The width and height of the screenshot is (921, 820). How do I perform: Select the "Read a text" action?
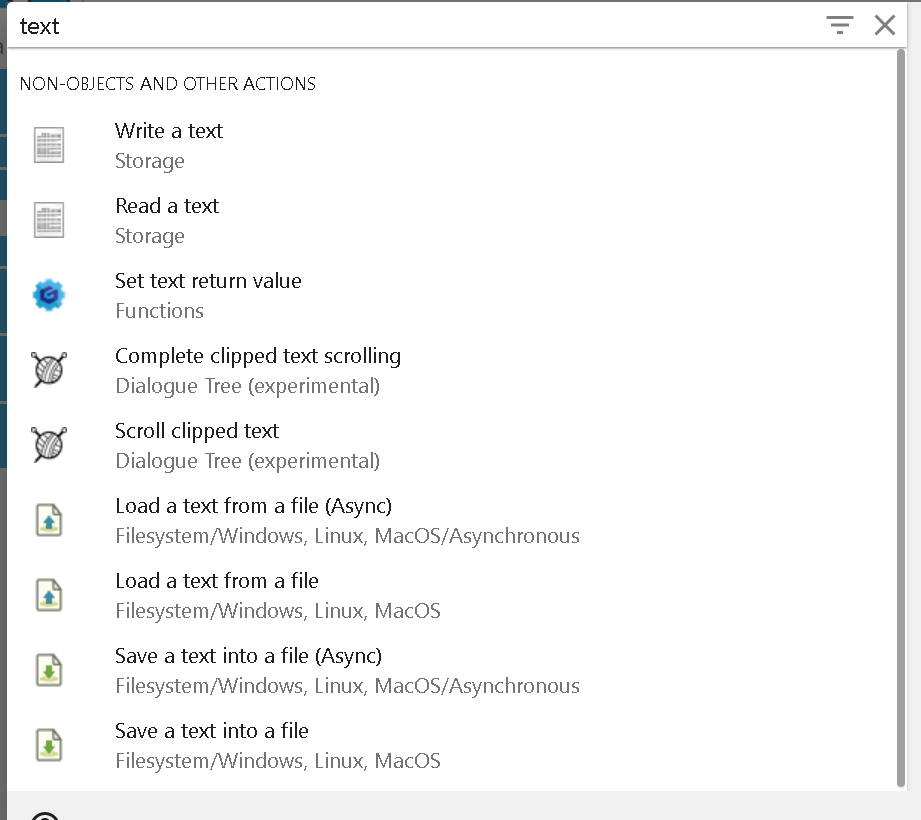[x=452, y=220]
